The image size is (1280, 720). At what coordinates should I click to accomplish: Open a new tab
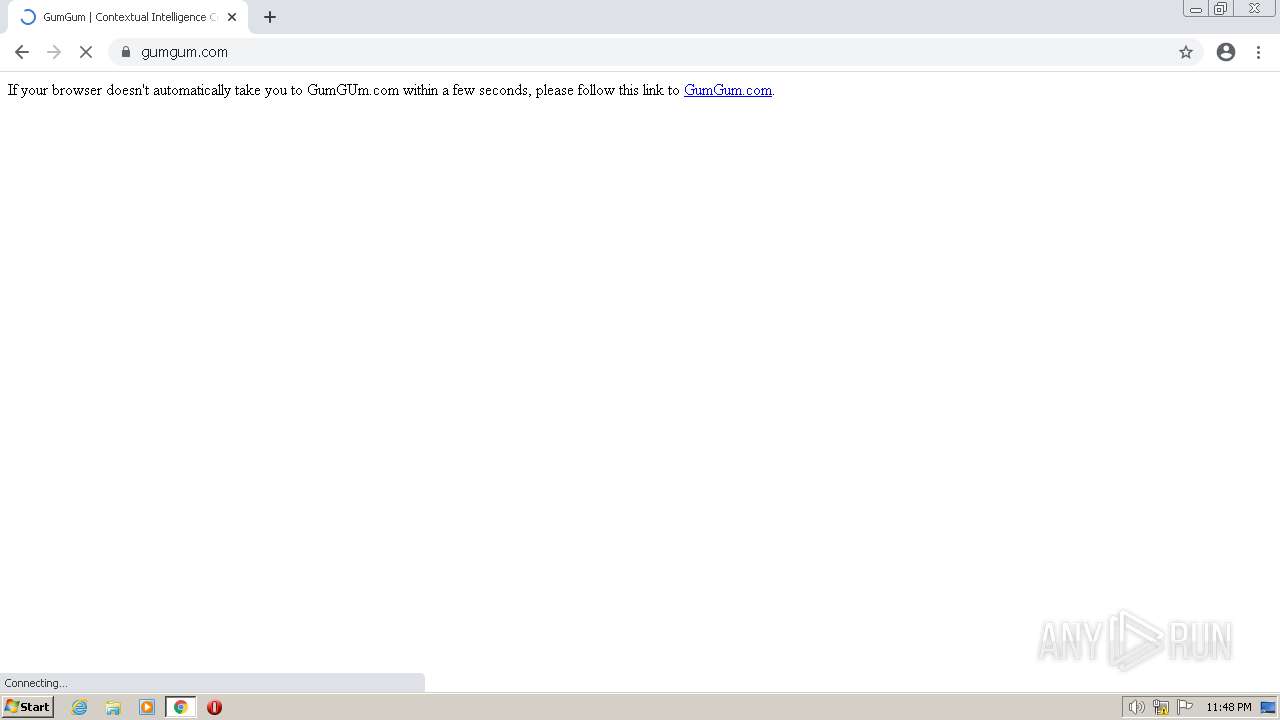point(270,17)
